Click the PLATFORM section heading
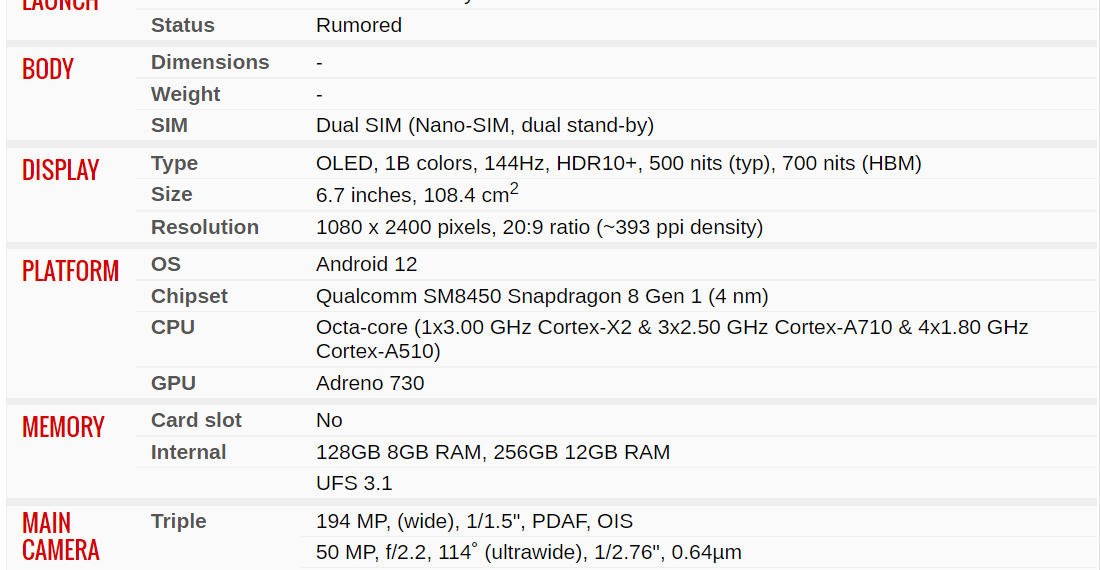Viewport: 1100px width, 570px height. pyautogui.click(x=70, y=271)
